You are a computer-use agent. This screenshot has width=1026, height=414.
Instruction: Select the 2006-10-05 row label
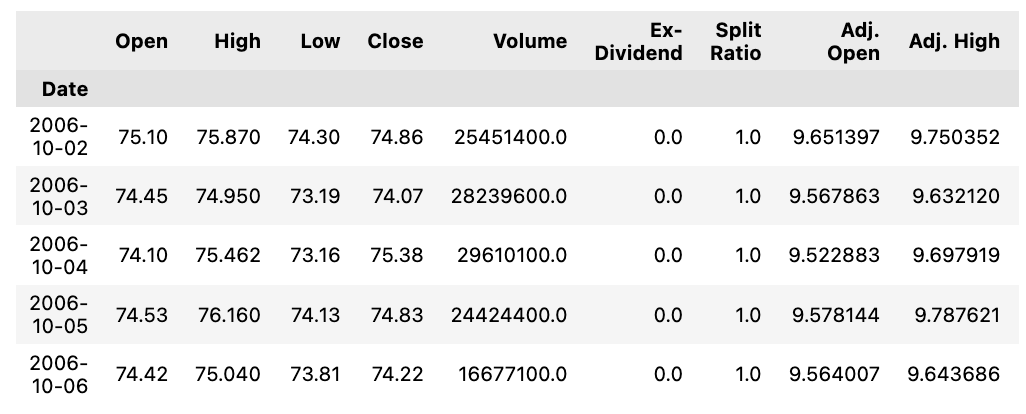click(x=58, y=315)
